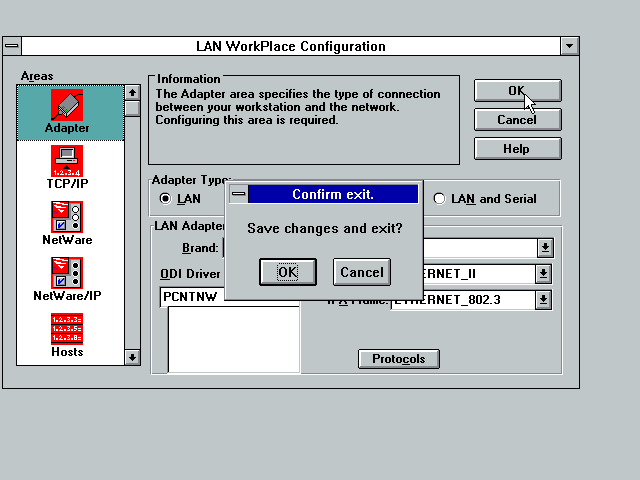Click Cancel in the main configuration window

coord(518,120)
